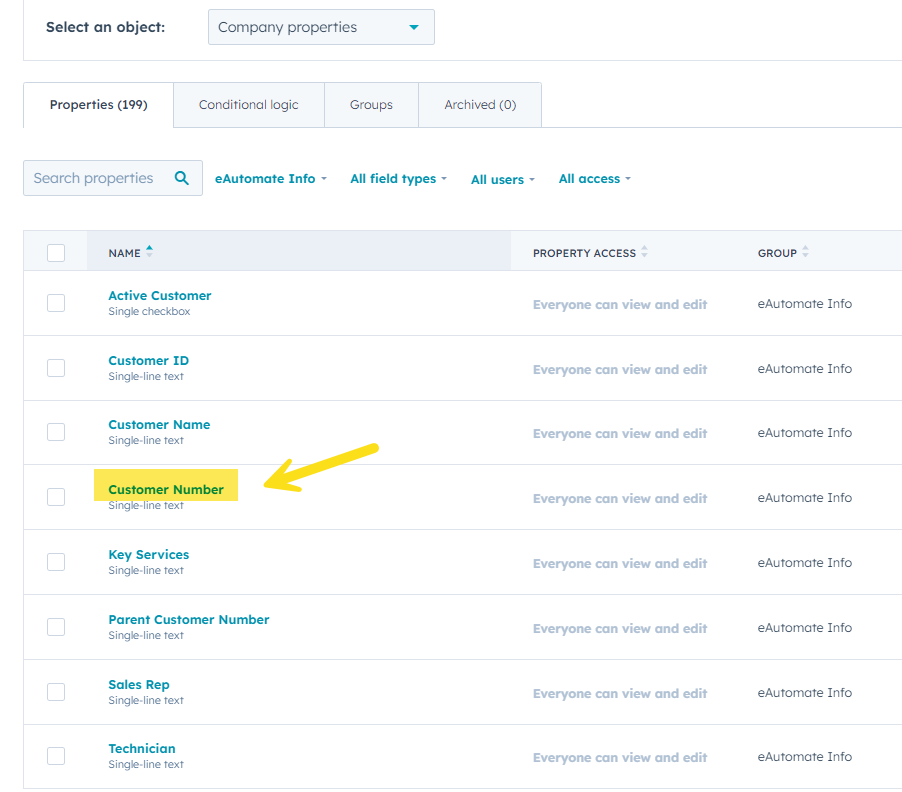The height and width of the screenshot is (792, 902).
Task: Click 'Everyone can view and edit' for Sales Rep
Action: tap(620, 694)
